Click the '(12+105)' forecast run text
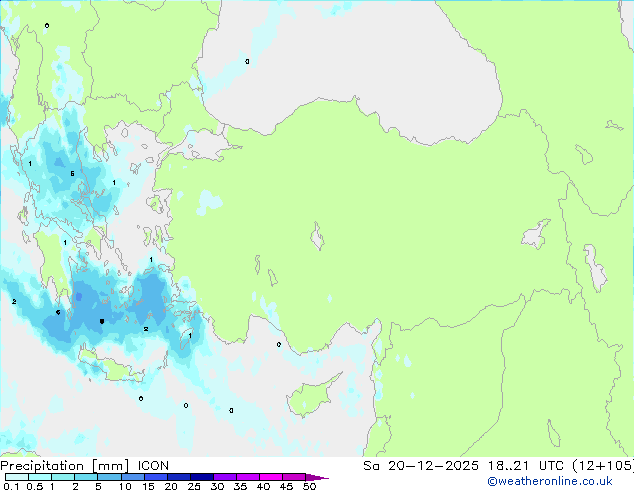 pyautogui.click(x=603, y=466)
